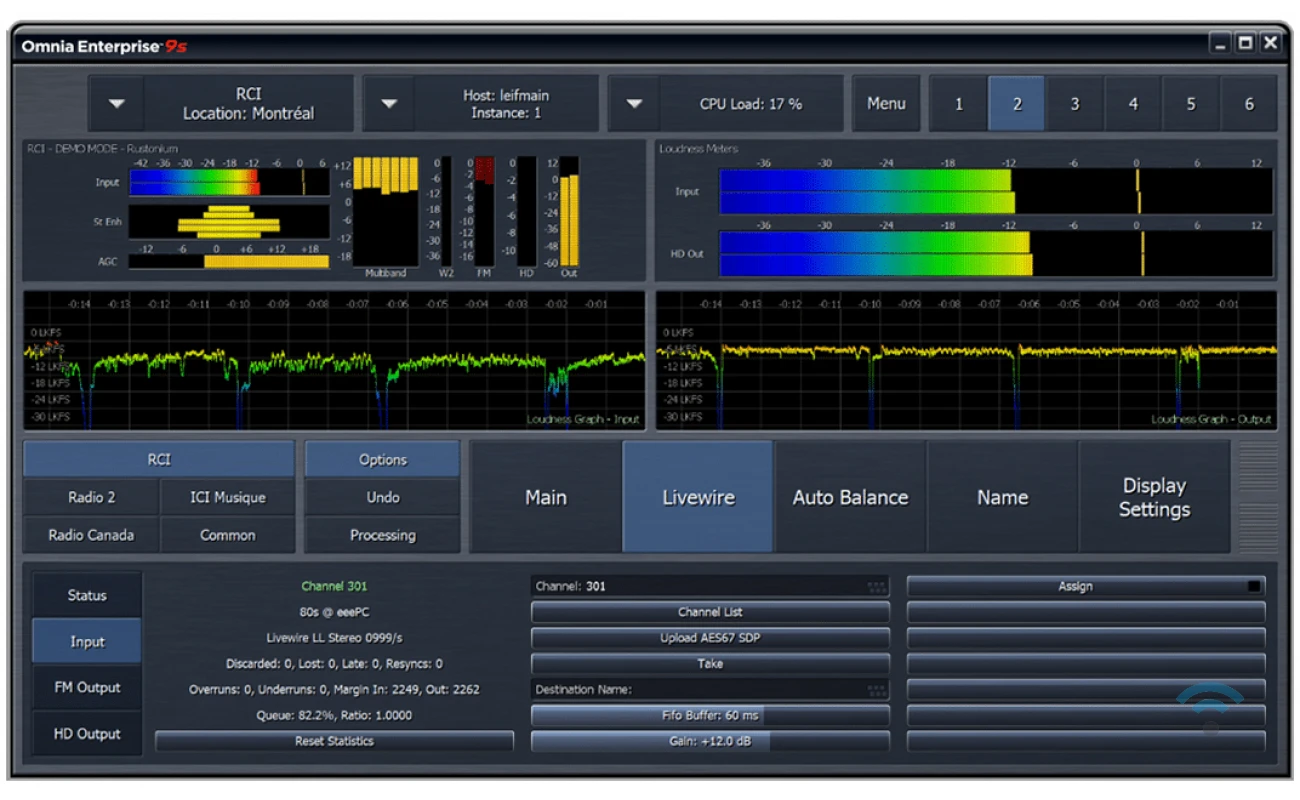Open the Display Settings tab
The height and width of the screenshot is (800, 1300).
click(x=1153, y=497)
